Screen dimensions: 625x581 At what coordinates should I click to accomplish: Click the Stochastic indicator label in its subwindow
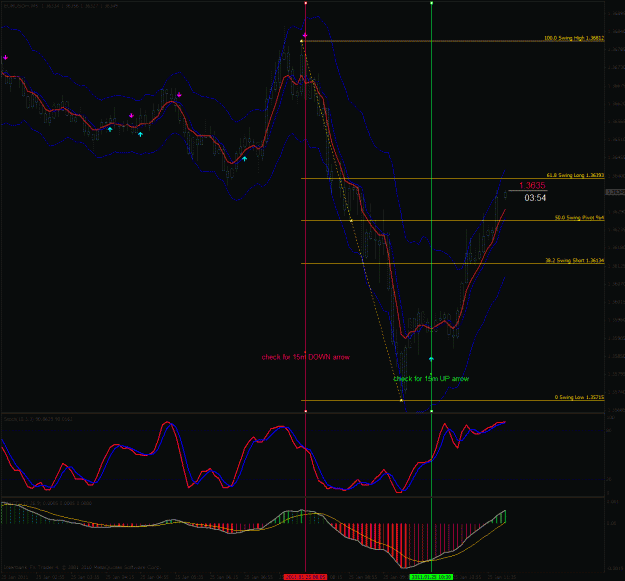(38, 419)
